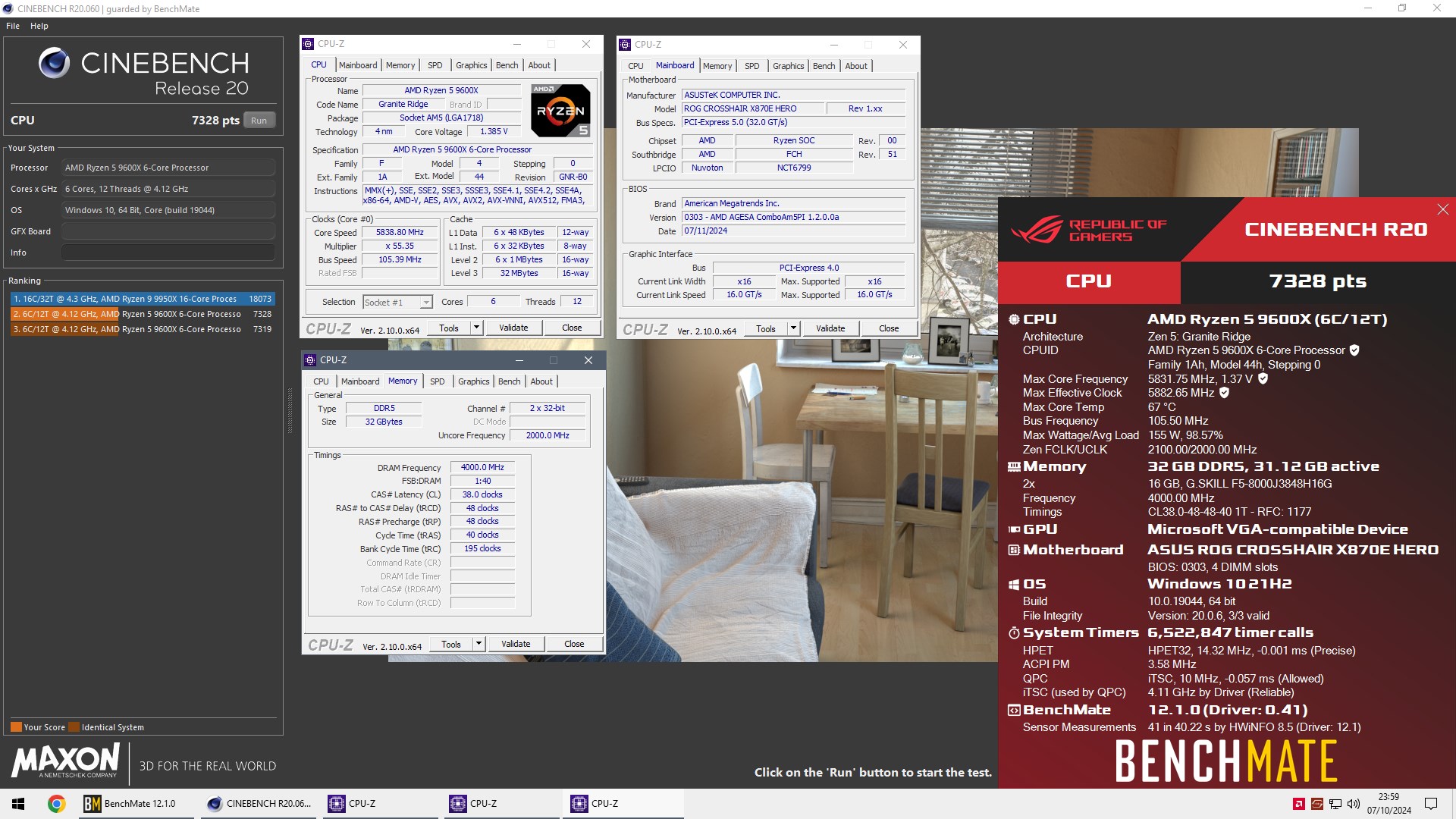Click verified shield next to Max Effective Clock
Screen dimensions: 1456x819
pos(1224,393)
